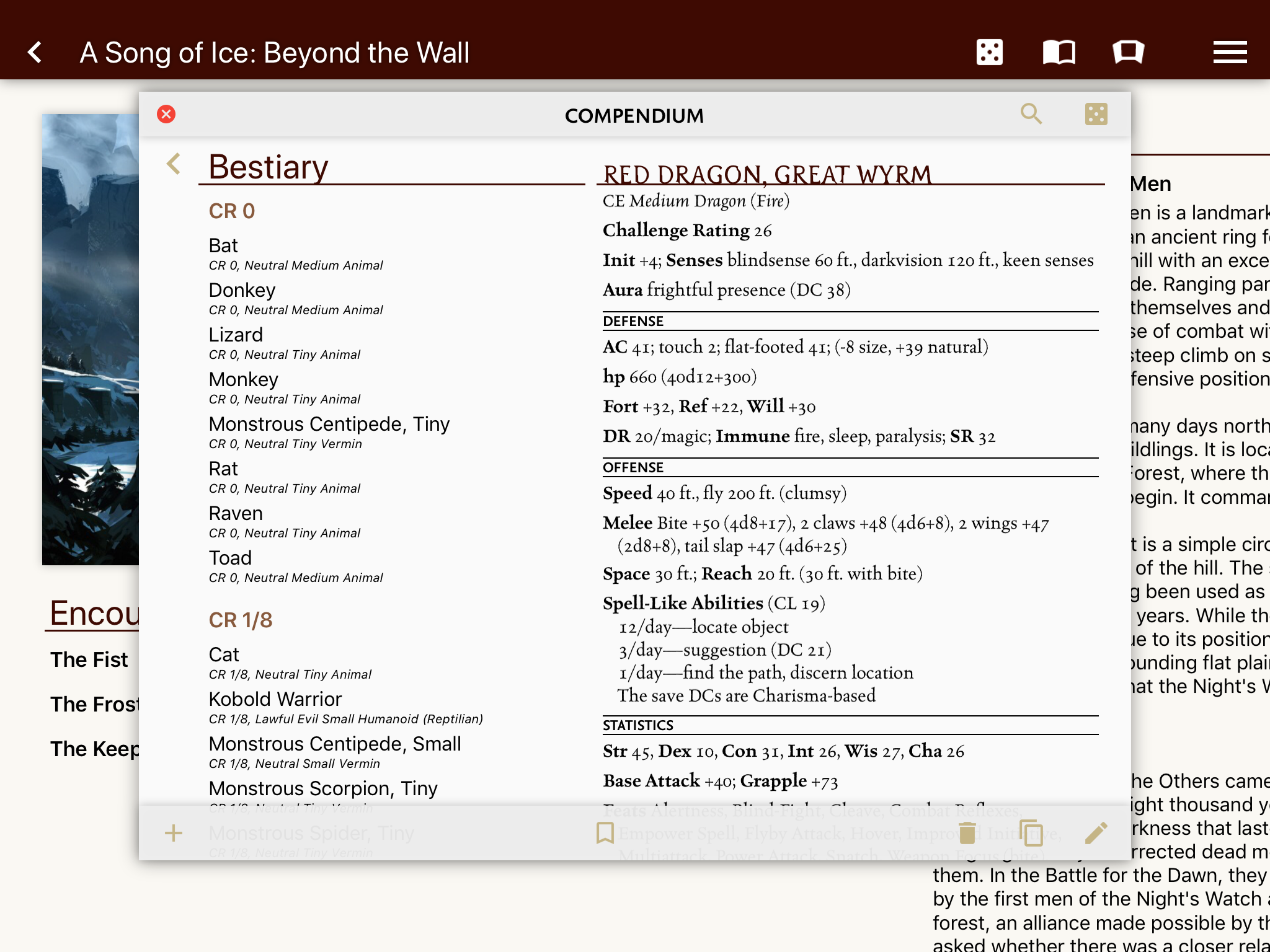Open the dice roller in top bar
1270x952 pixels.
(x=989, y=52)
